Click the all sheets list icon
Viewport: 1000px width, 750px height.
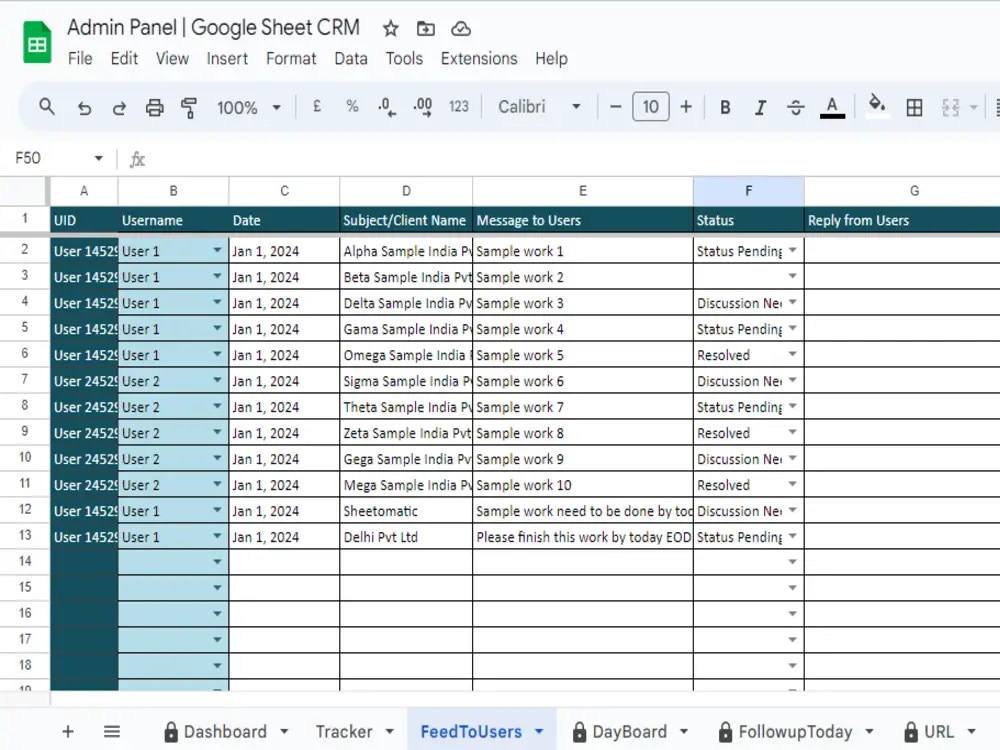(x=112, y=732)
